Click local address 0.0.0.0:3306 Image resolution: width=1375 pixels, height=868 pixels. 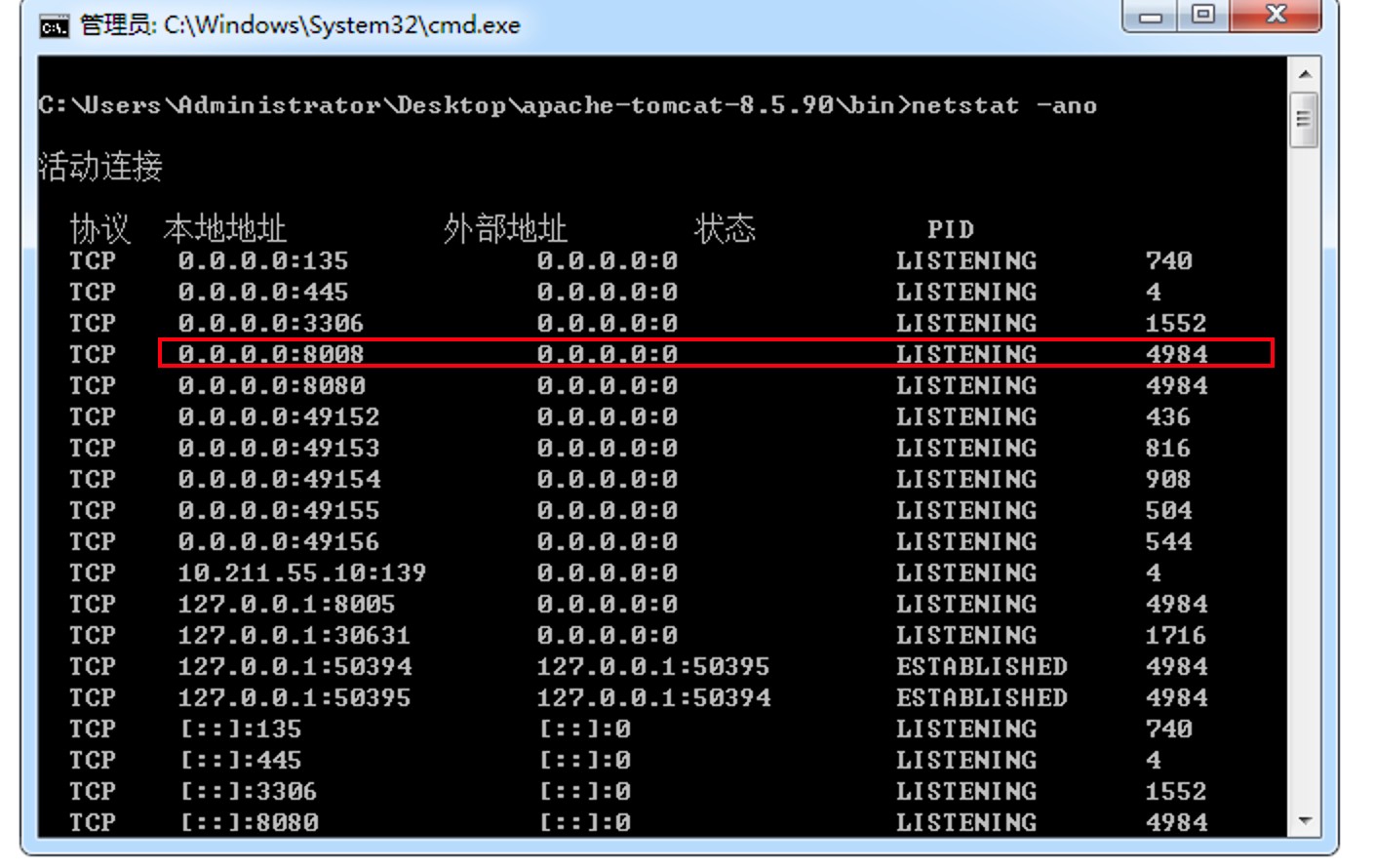click(x=271, y=324)
